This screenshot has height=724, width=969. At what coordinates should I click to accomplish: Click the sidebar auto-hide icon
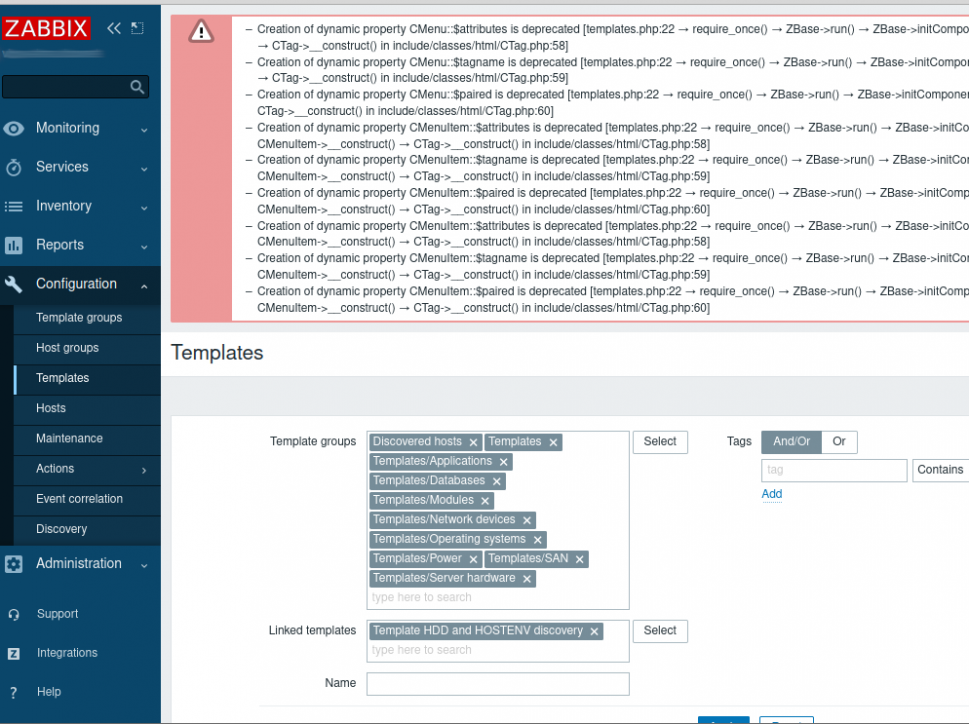pyautogui.click(x=137, y=28)
